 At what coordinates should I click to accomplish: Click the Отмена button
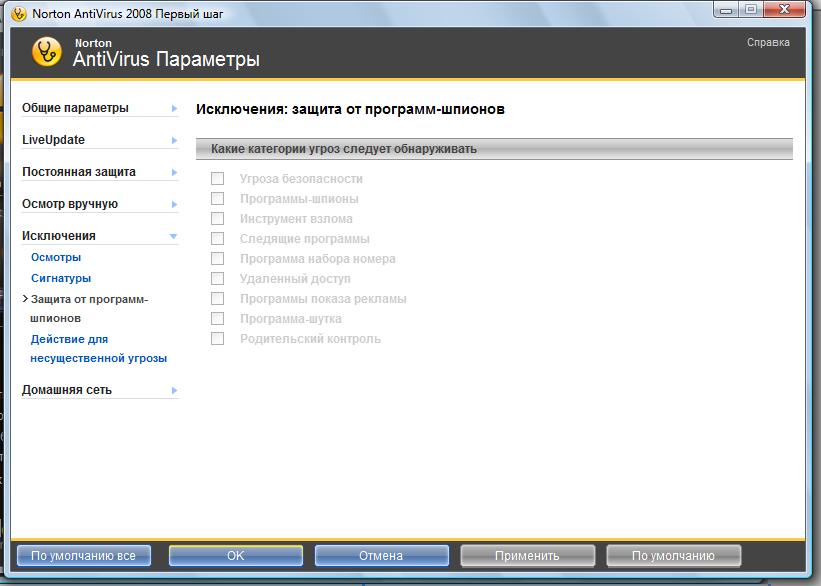point(381,556)
